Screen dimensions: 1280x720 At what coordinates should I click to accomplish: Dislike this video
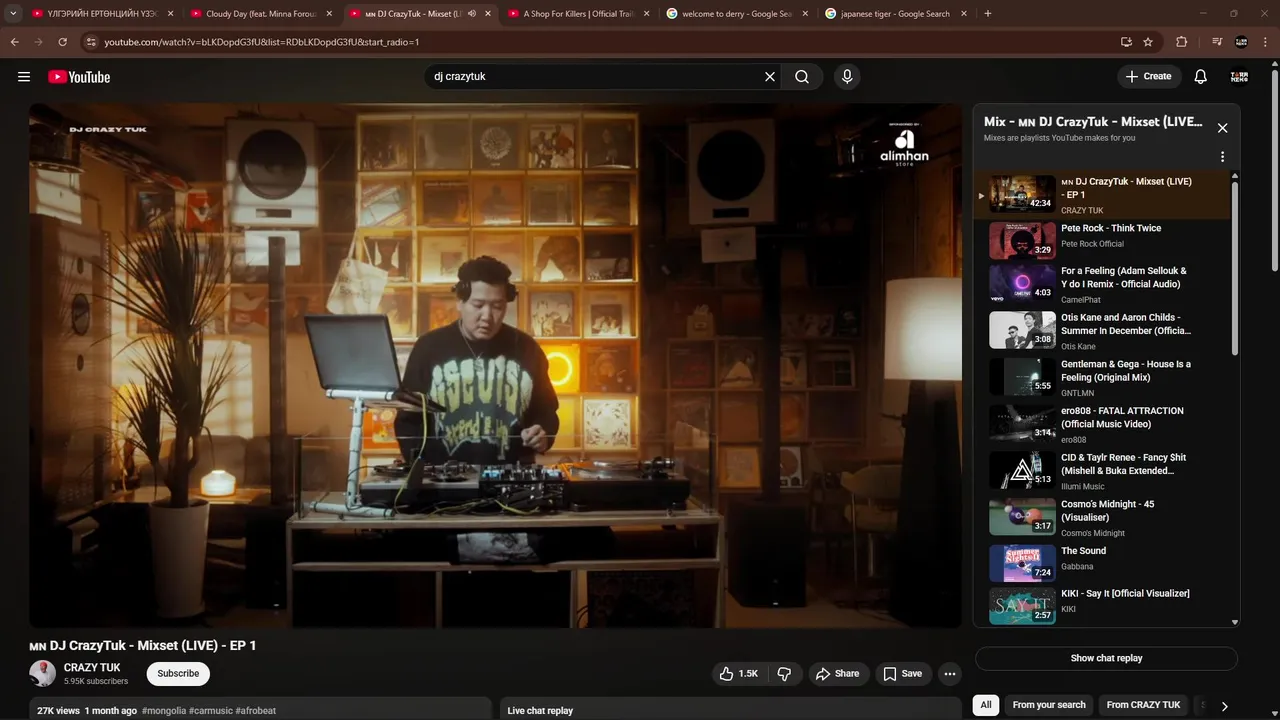tap(784, 674)
